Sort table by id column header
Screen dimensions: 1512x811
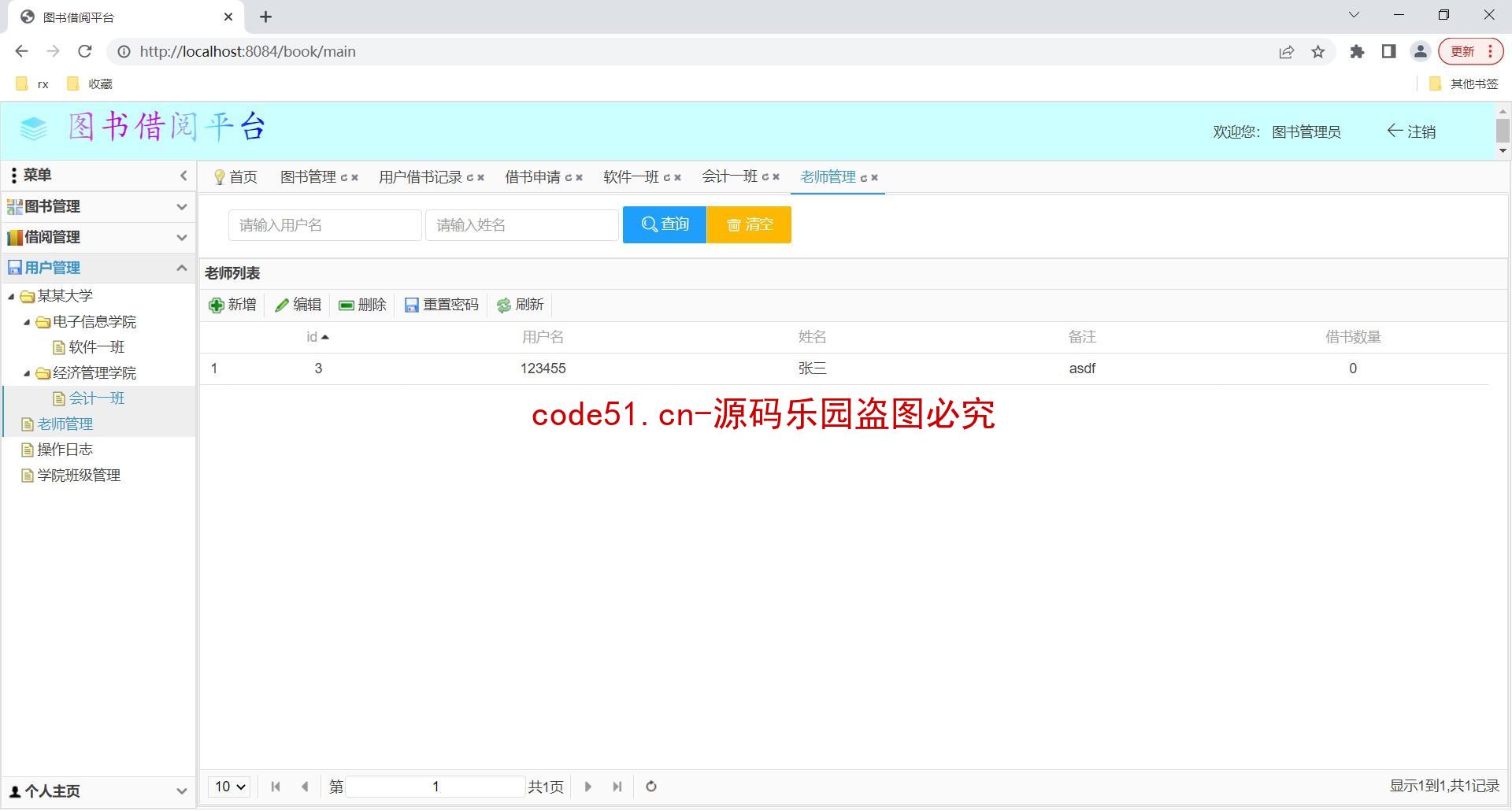(x=317, y=338)
